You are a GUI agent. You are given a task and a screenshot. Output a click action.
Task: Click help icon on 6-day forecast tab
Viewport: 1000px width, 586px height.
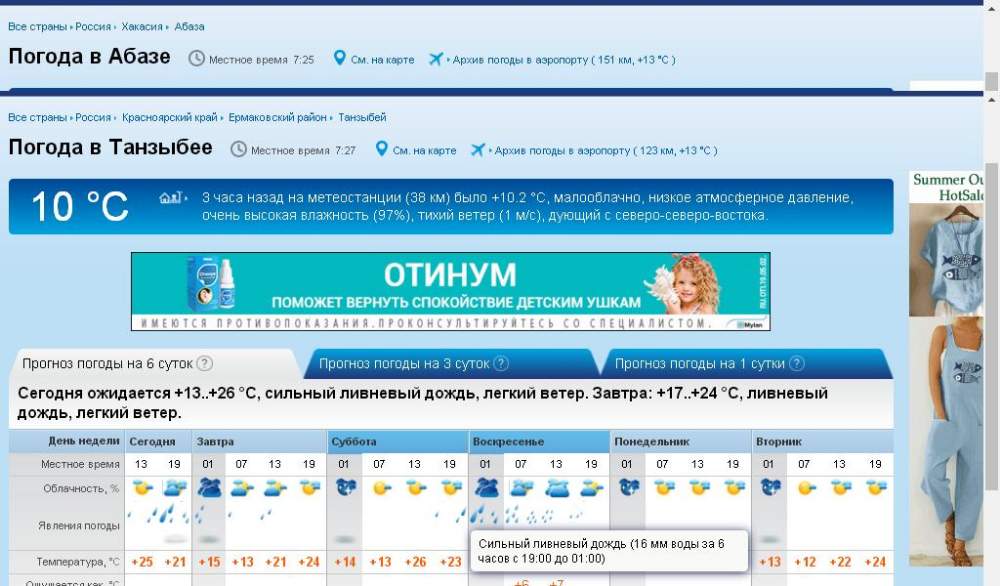click(x=205, y=364)
